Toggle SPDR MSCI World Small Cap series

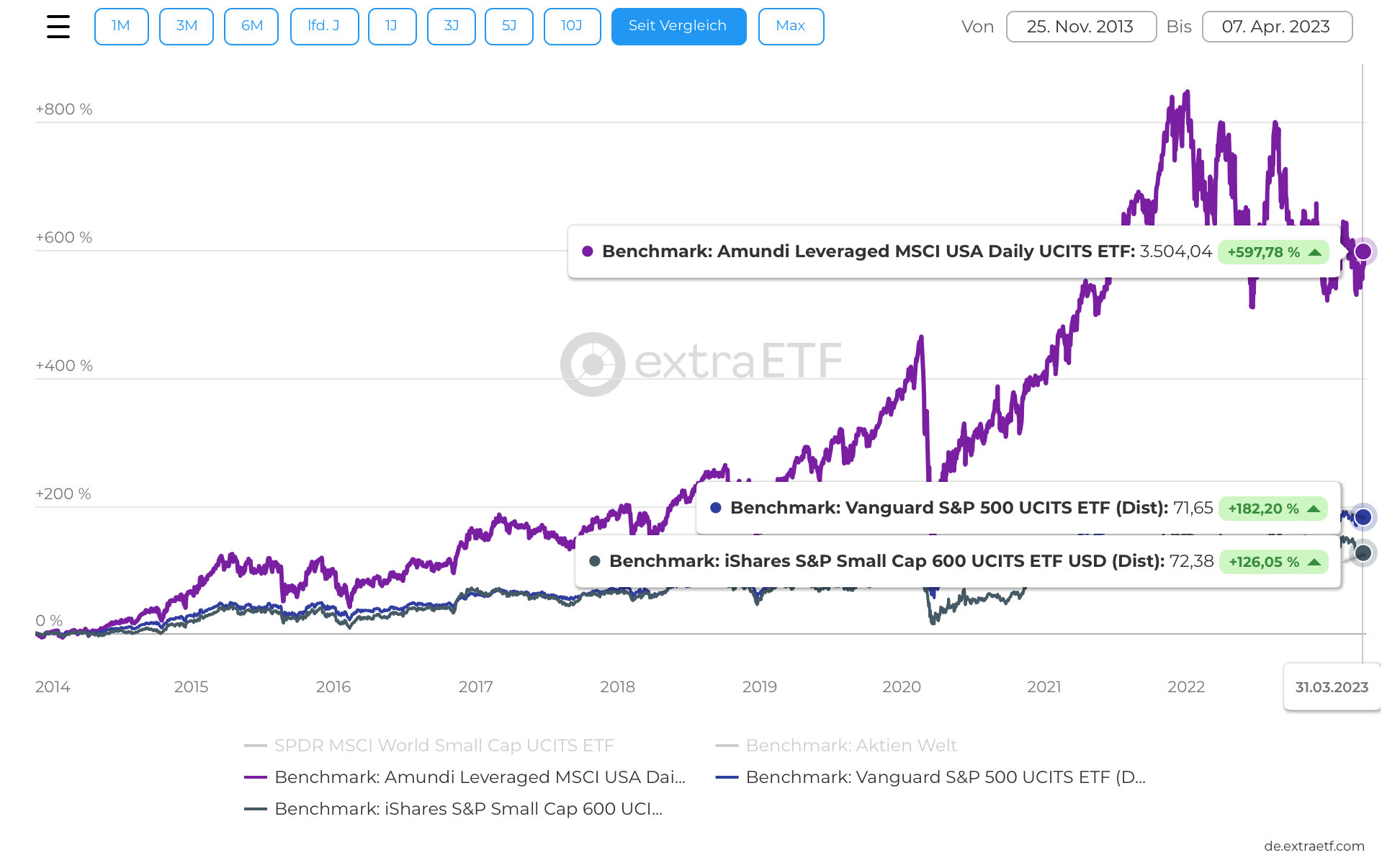(x=444, y=746)
